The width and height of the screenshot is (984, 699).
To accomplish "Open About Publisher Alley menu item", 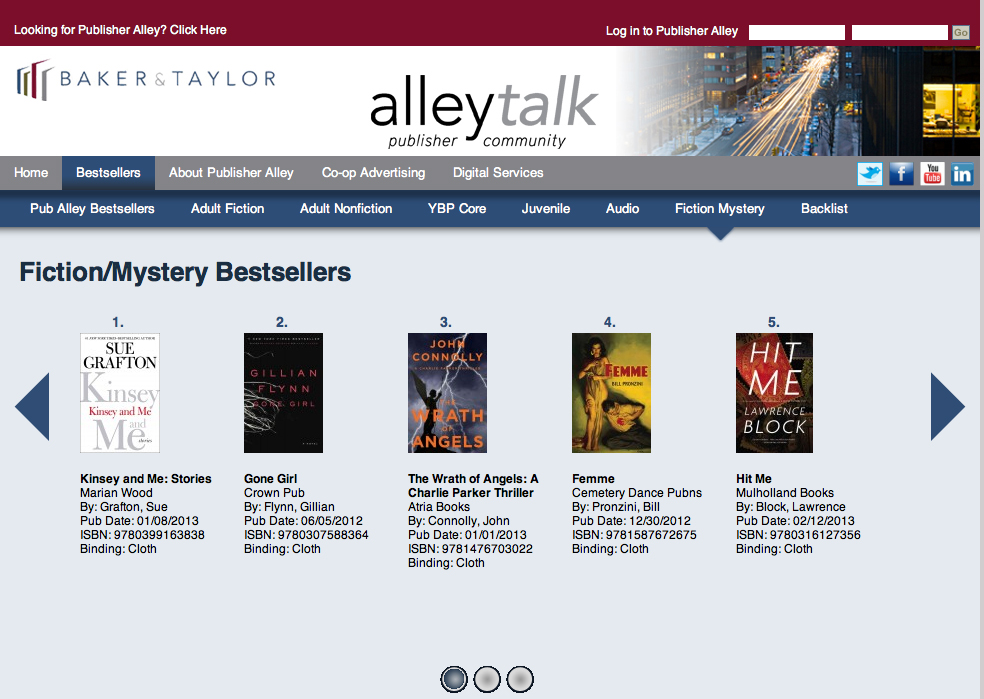I will [x=231, y=173].
